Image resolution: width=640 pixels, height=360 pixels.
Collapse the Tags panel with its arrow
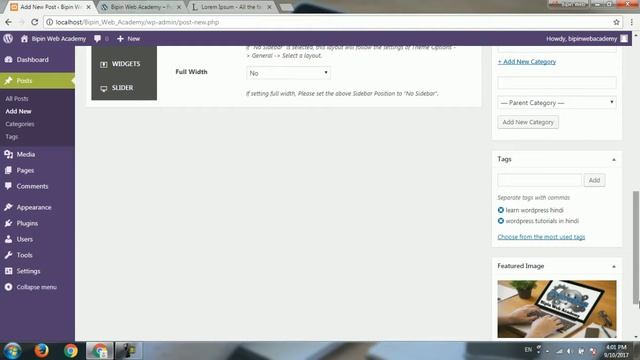pos(614,160)
